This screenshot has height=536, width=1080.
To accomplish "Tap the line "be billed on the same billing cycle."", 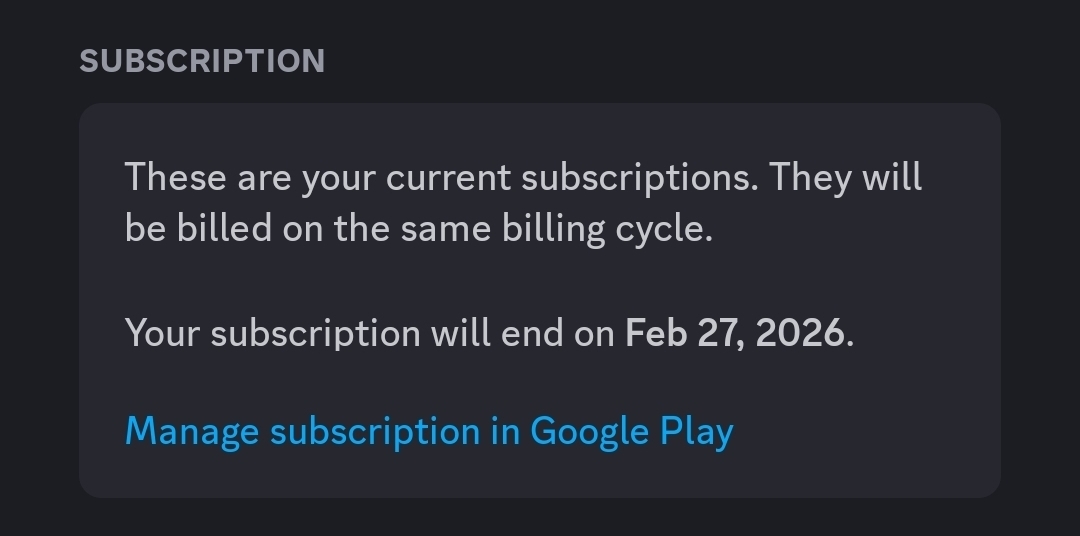I will tap(418, 229).
